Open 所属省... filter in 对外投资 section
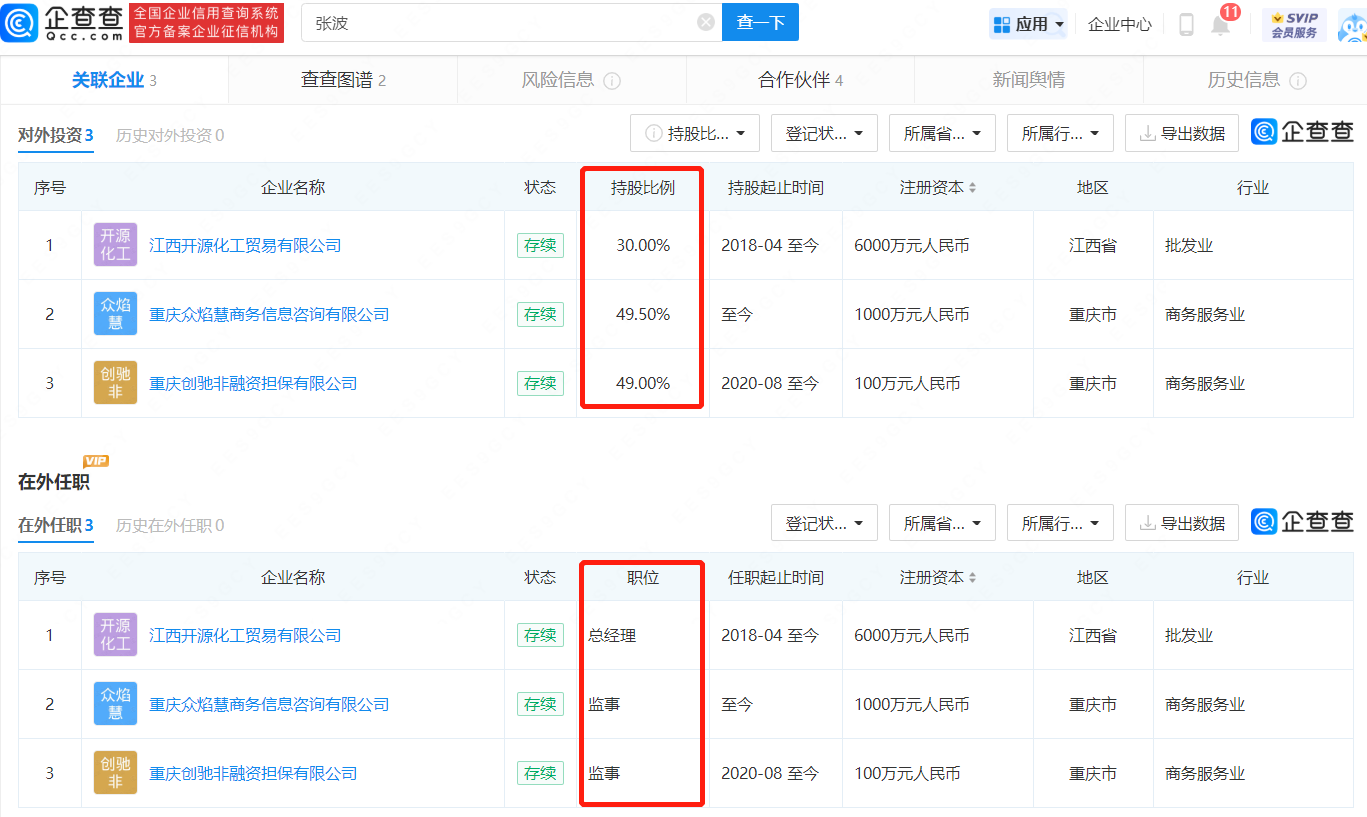Viewport: 1367px width, 817px height. pyautogui.click(x=942, y=133)
